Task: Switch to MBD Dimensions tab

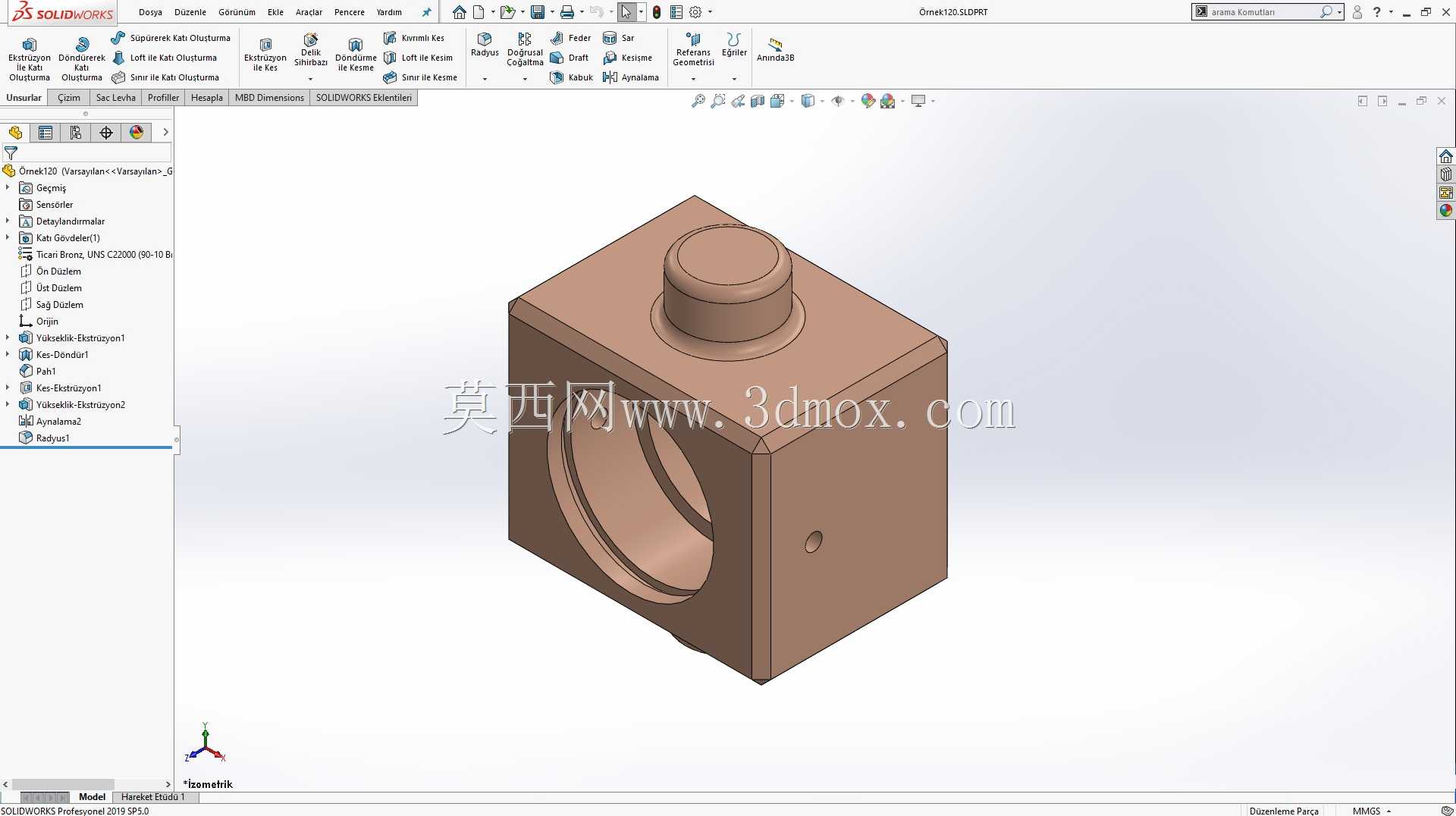Action: [269, 98]
